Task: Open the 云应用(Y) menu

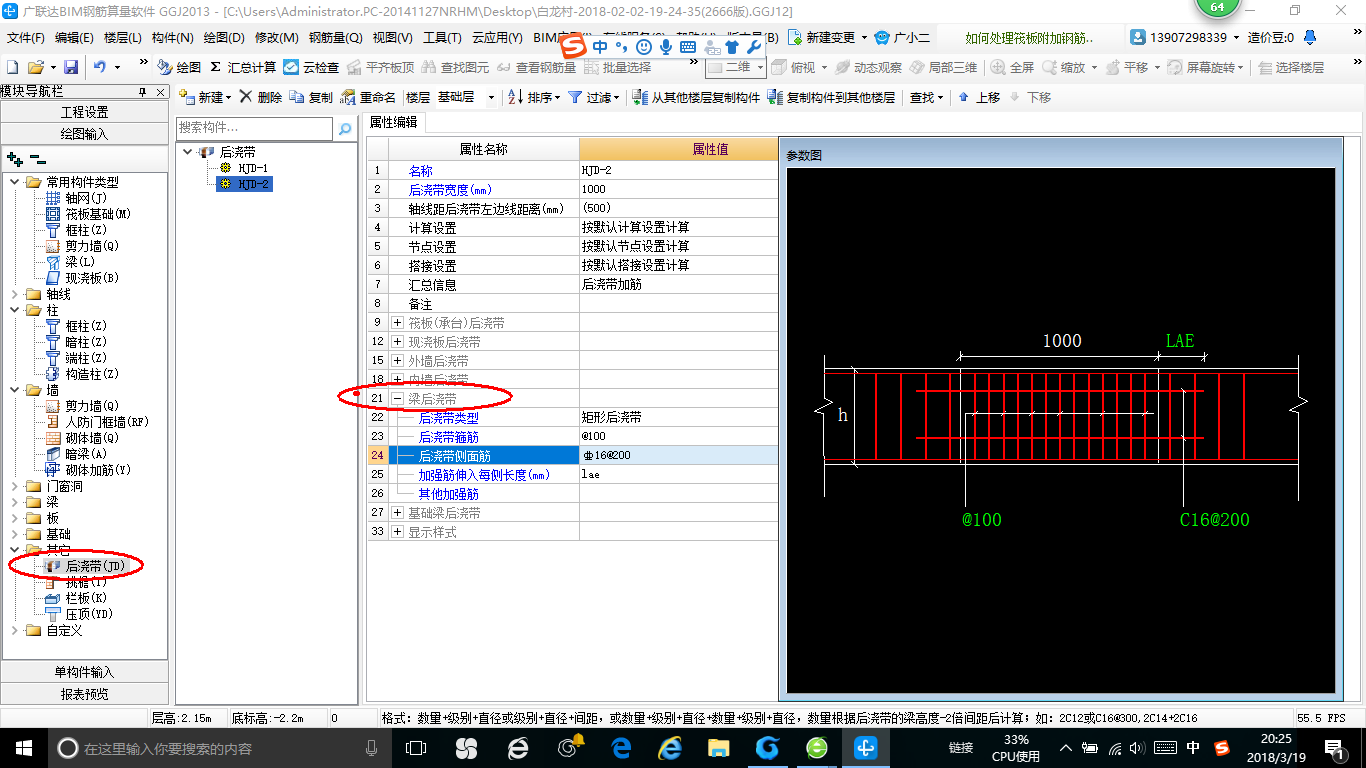Action: (x=497, y=37)
